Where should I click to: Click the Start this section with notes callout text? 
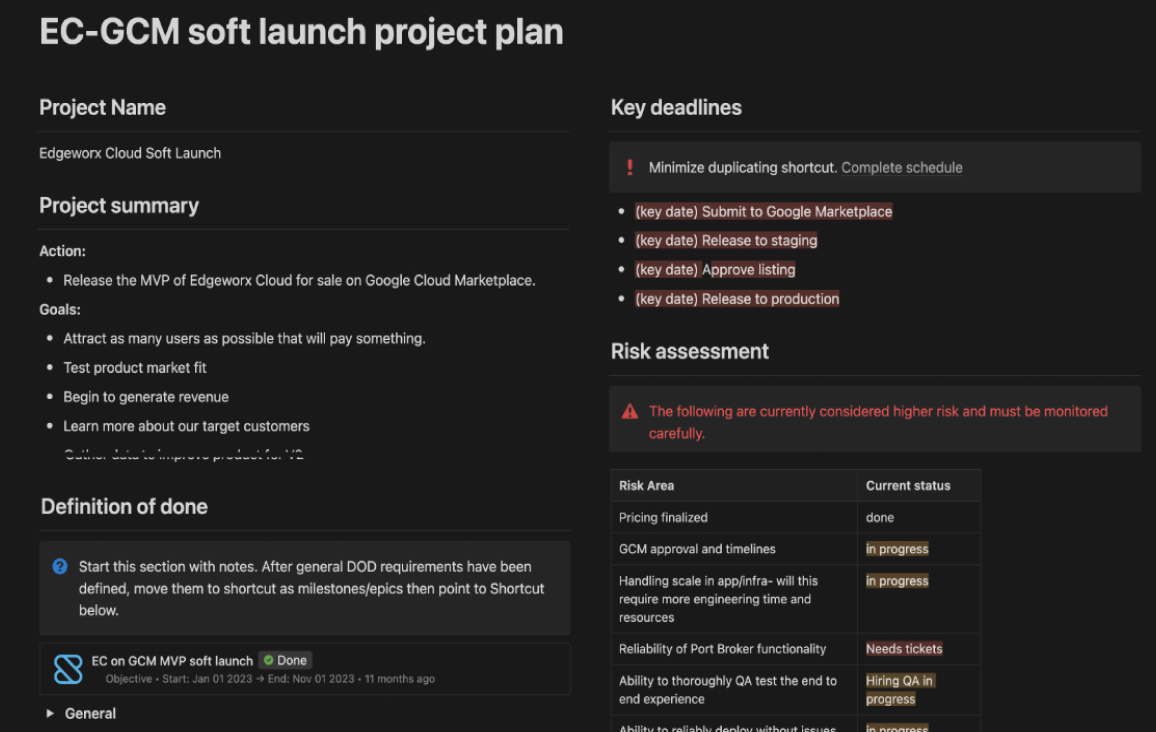pos(311,588)
